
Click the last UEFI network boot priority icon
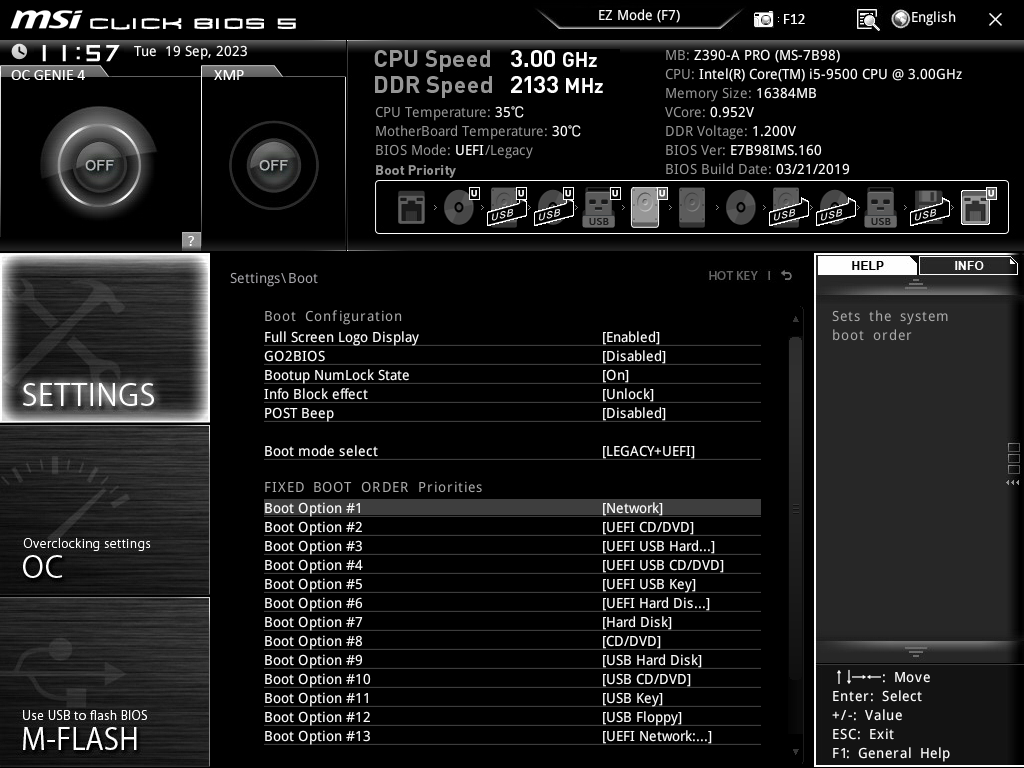tap(975, 208)
